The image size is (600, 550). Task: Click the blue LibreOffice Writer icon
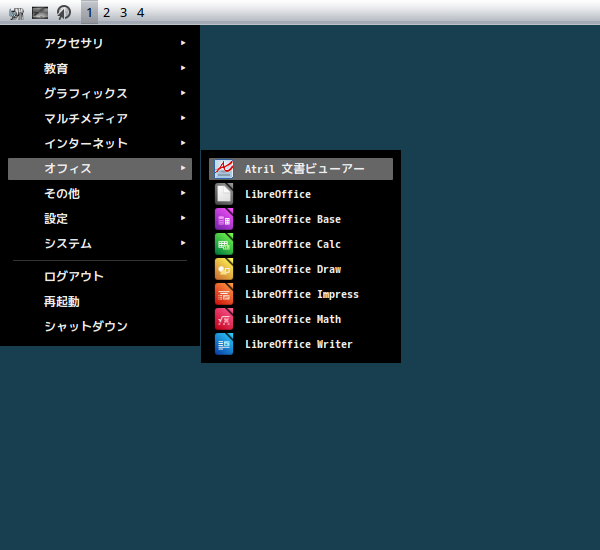(224, 344)
